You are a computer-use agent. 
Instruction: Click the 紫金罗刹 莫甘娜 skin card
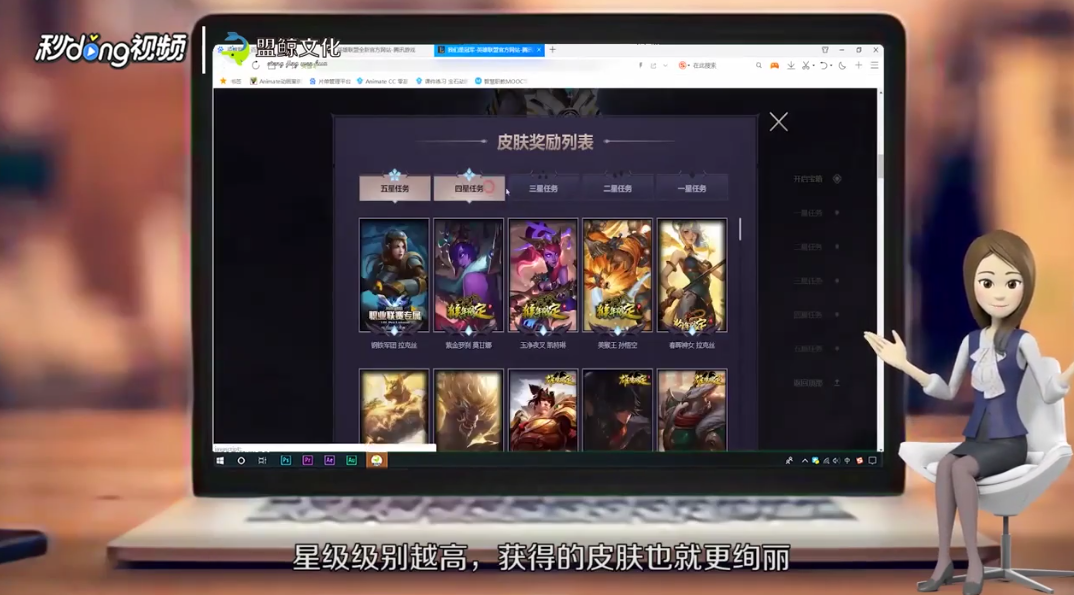click(469, 276)
